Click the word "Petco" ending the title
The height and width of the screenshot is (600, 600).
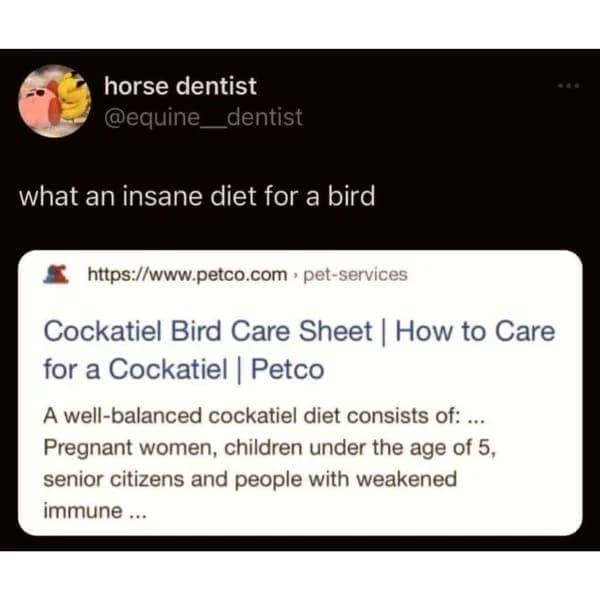(x=286, y=369)
